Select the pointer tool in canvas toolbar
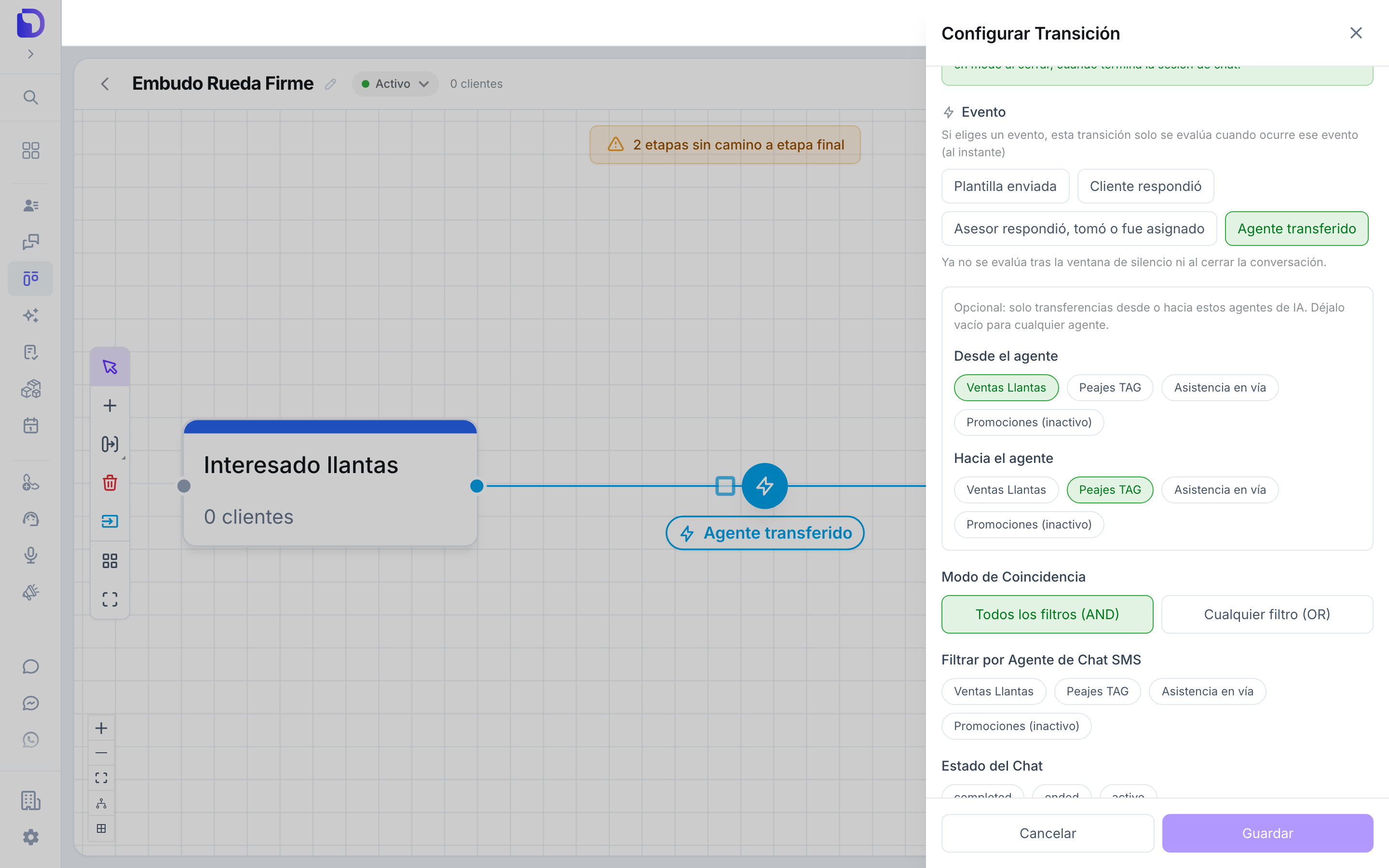Viewport: 1389px width, 868px height. (109, 367)
